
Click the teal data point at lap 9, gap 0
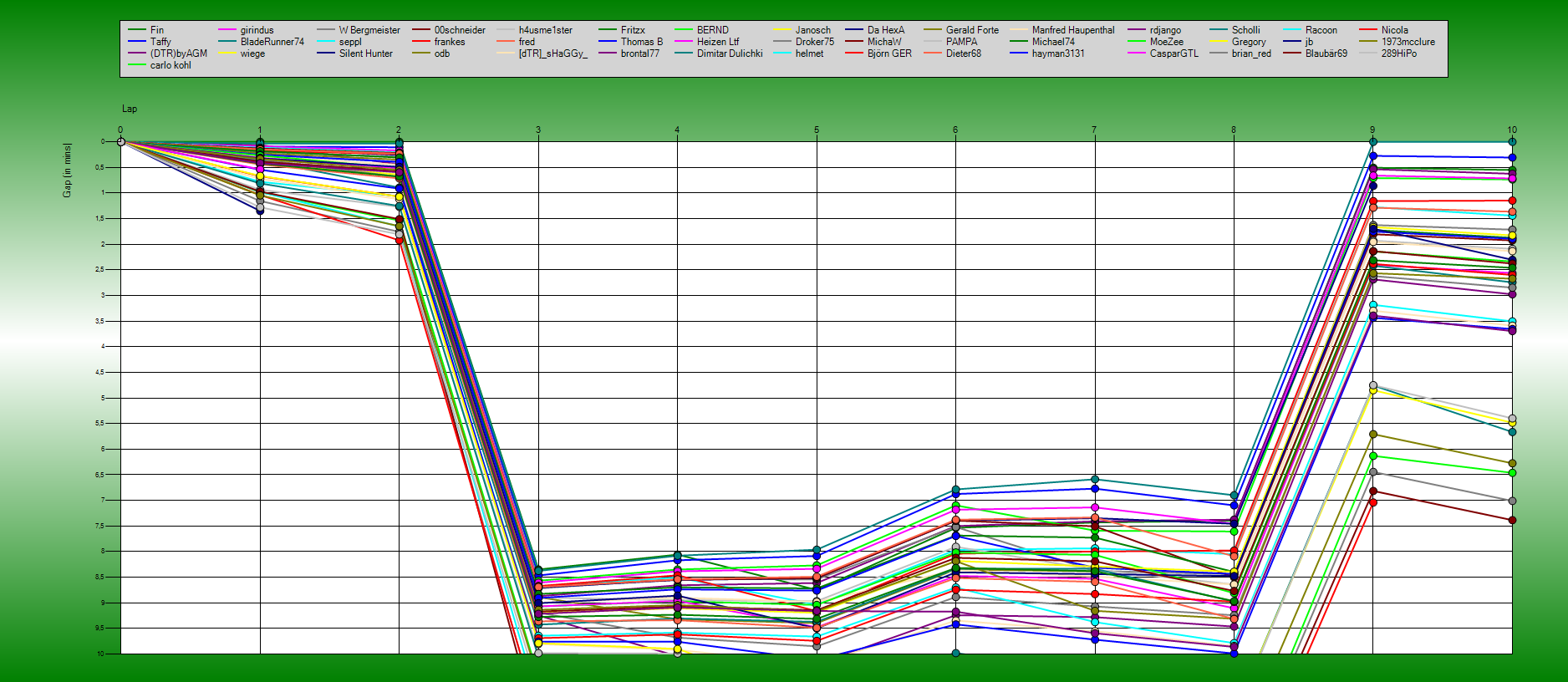(x=1372, y=142)
